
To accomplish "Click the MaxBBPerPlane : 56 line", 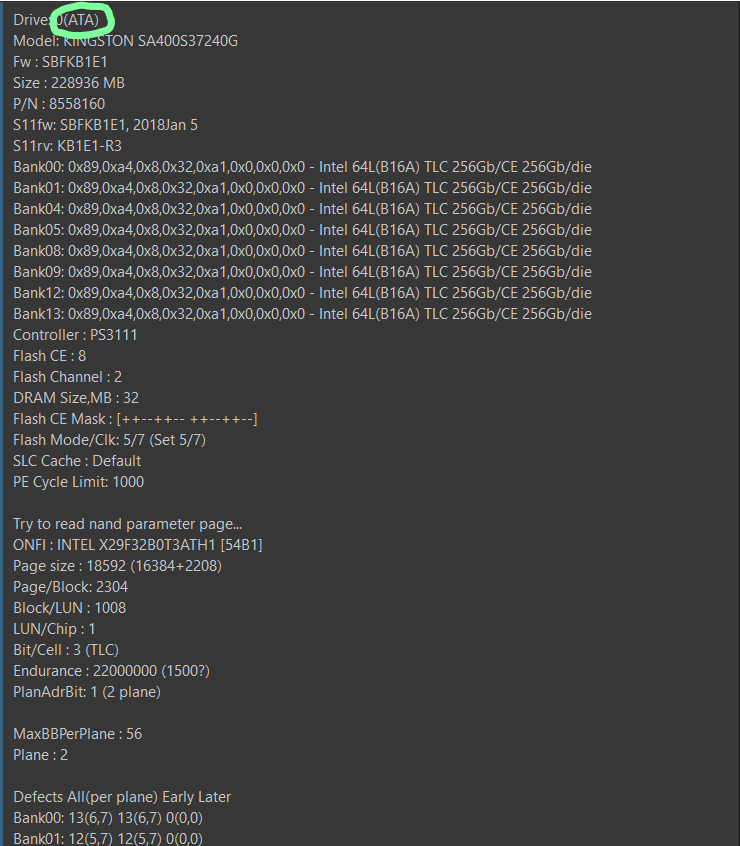I will [x=77, y=734].
